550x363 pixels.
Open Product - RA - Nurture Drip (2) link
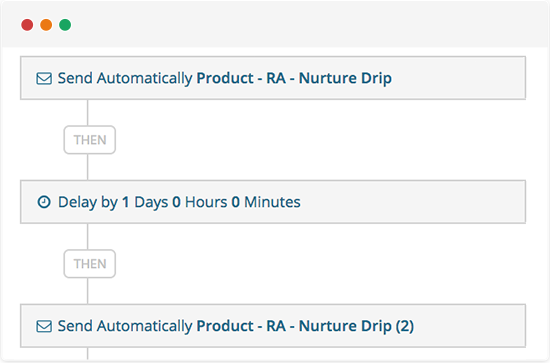[305, 326]
